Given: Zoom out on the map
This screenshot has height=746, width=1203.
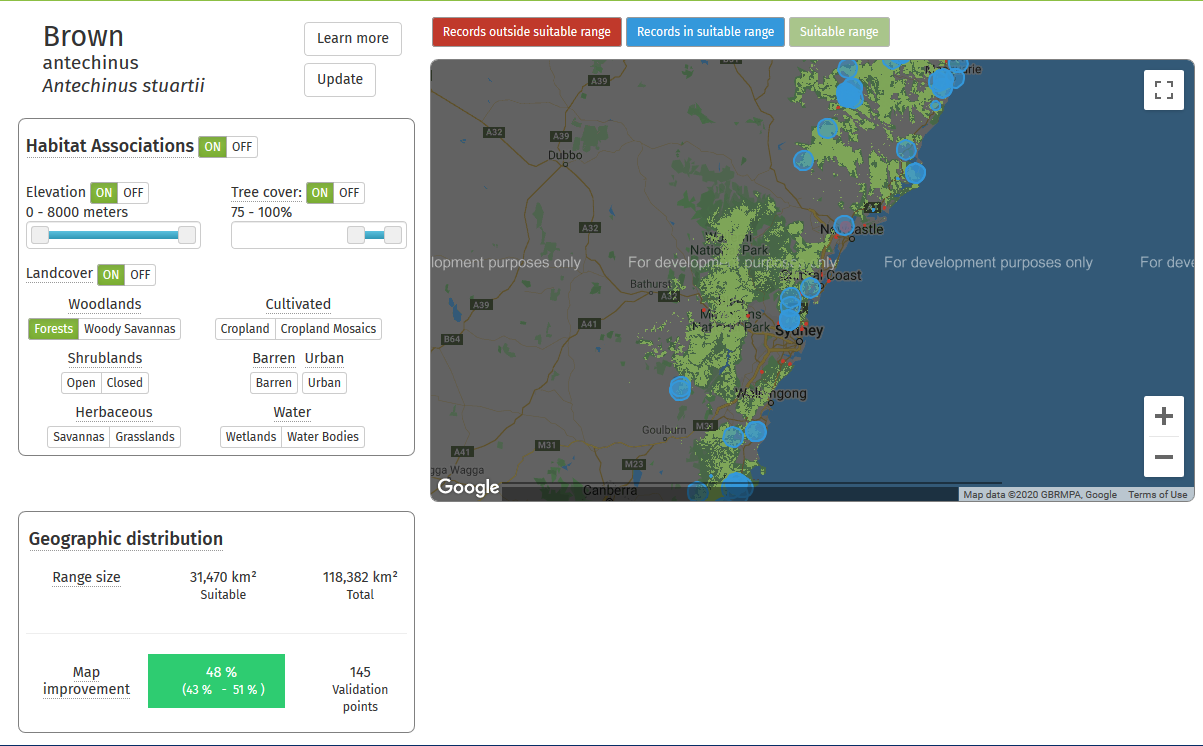Looking at the screenshot, I should pyautogui.click(x=1163, y=457).
